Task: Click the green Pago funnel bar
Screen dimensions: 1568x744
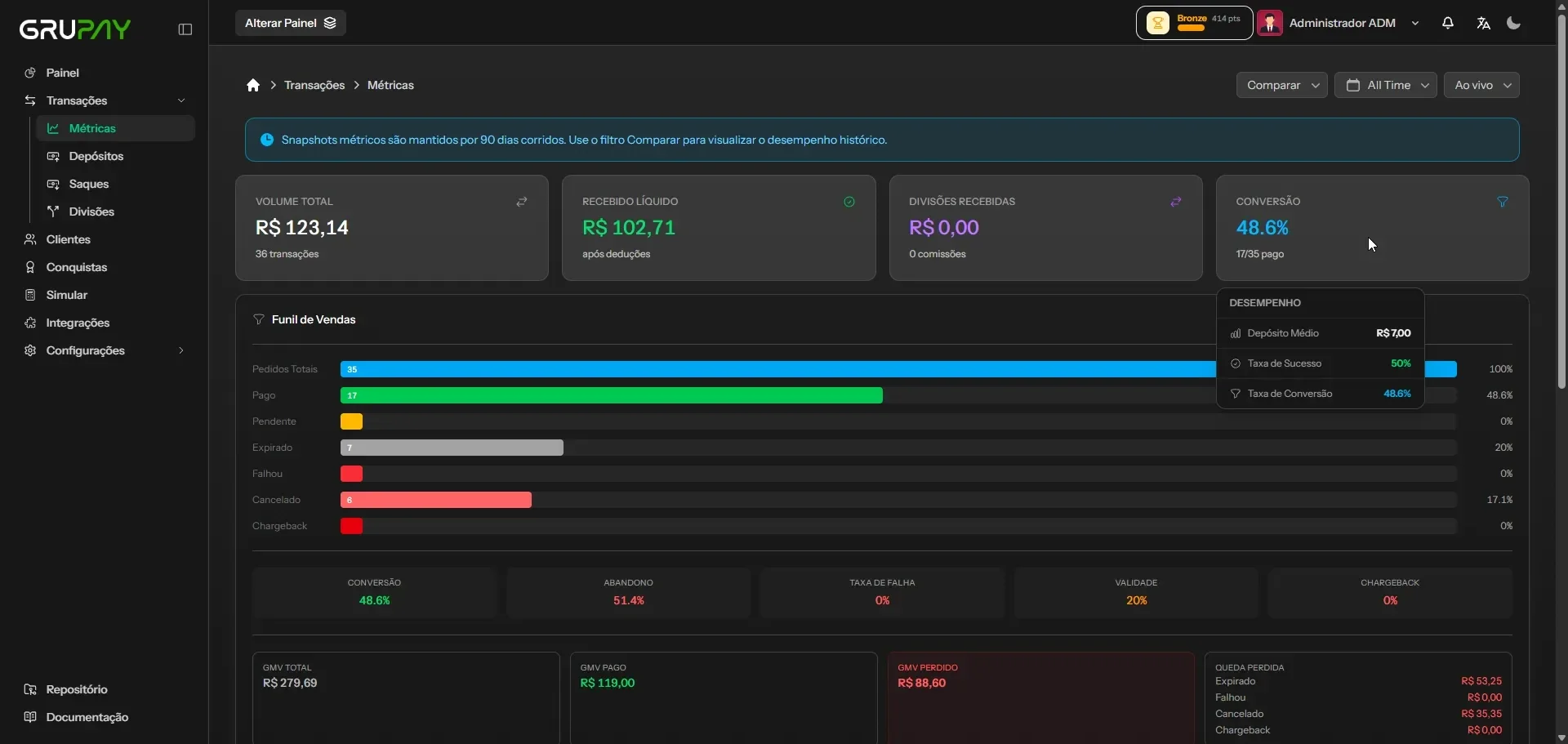Action: pos(611,395)
